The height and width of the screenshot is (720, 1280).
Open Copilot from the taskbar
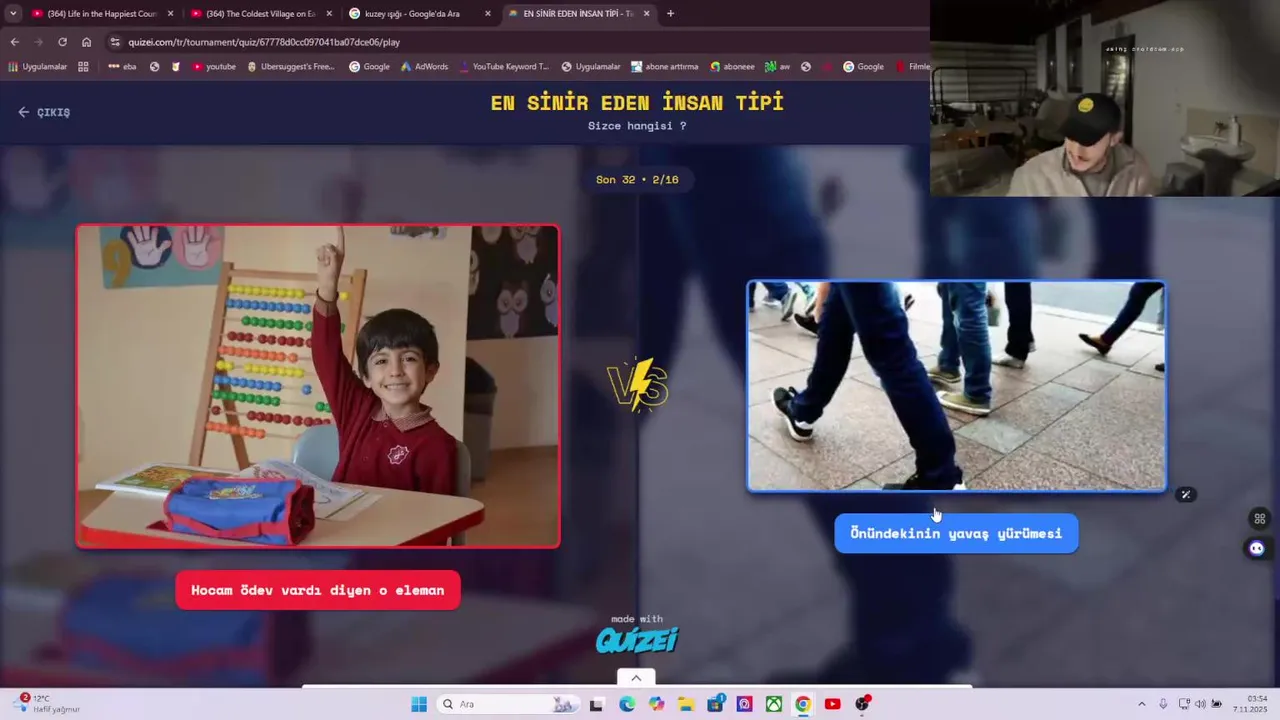[656, 704]
